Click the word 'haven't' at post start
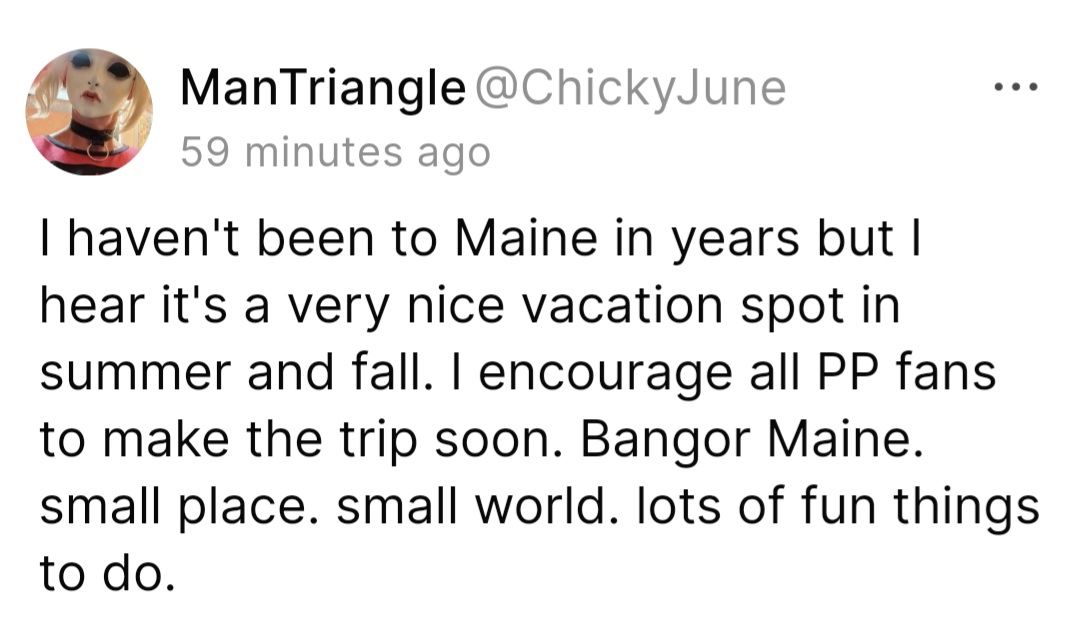 [154, 239]
